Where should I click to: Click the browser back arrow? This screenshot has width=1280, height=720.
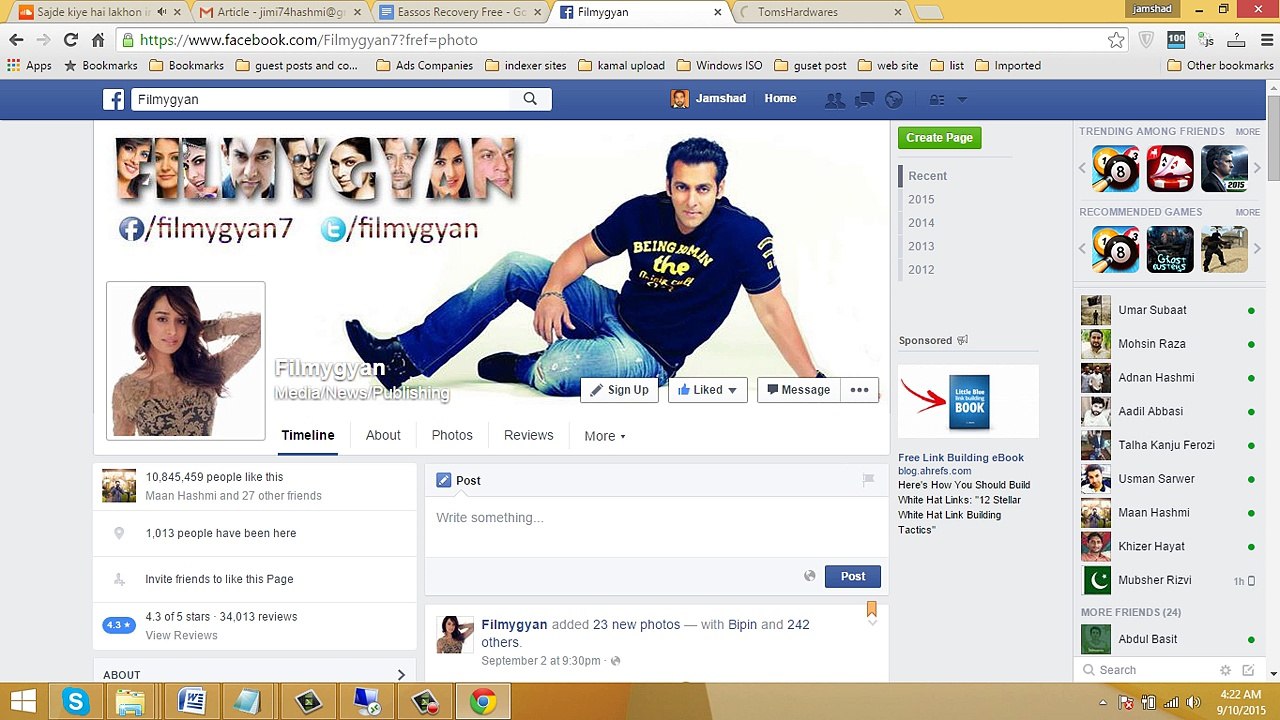point(16,40)
